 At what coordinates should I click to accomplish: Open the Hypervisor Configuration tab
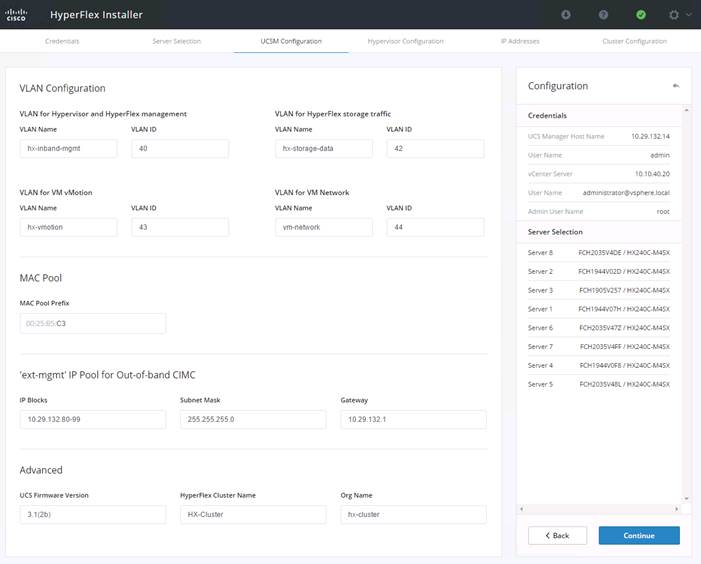click(405, 41)
